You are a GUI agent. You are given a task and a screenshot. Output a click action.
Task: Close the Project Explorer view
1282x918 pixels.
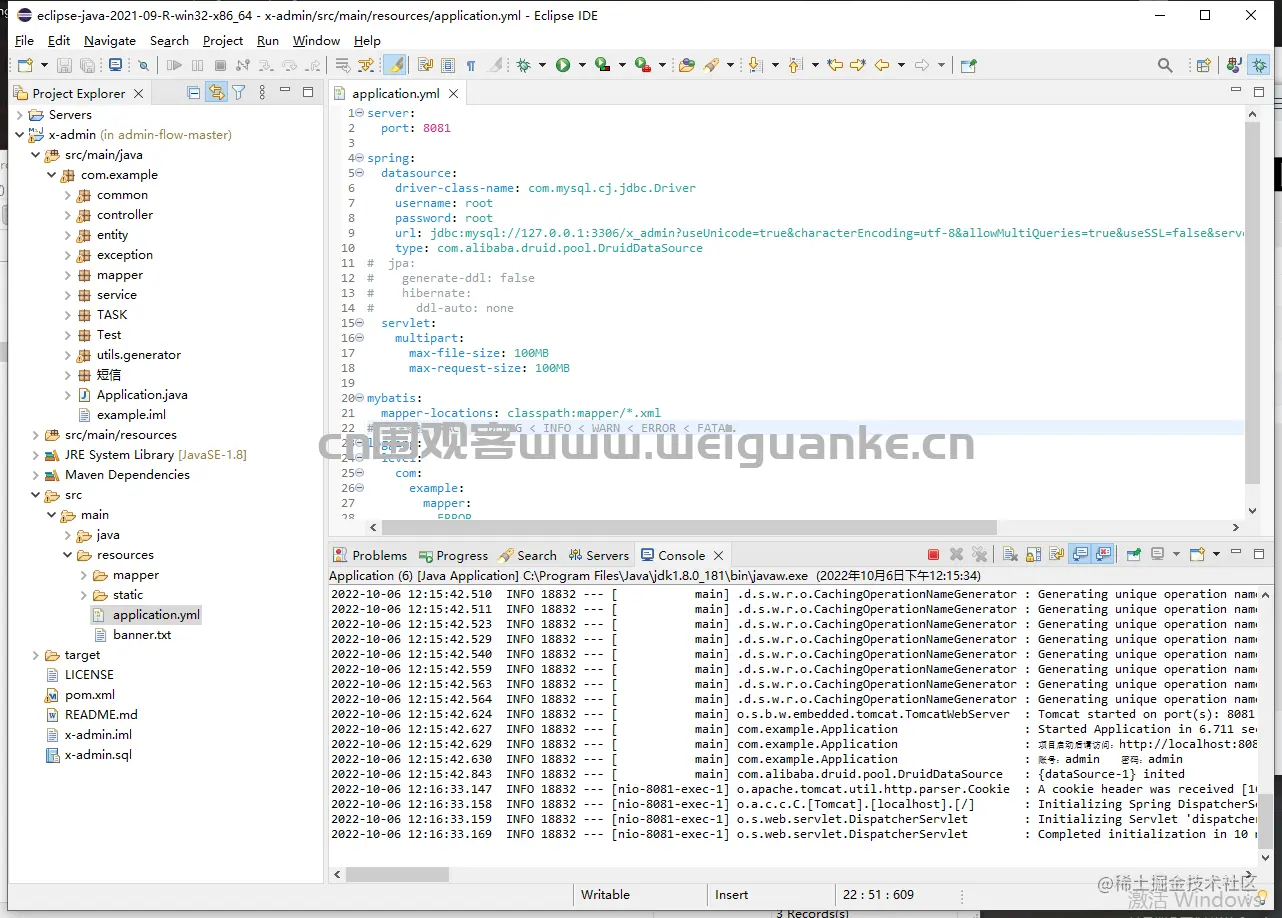pyautogui.click(x=138, y=93)
